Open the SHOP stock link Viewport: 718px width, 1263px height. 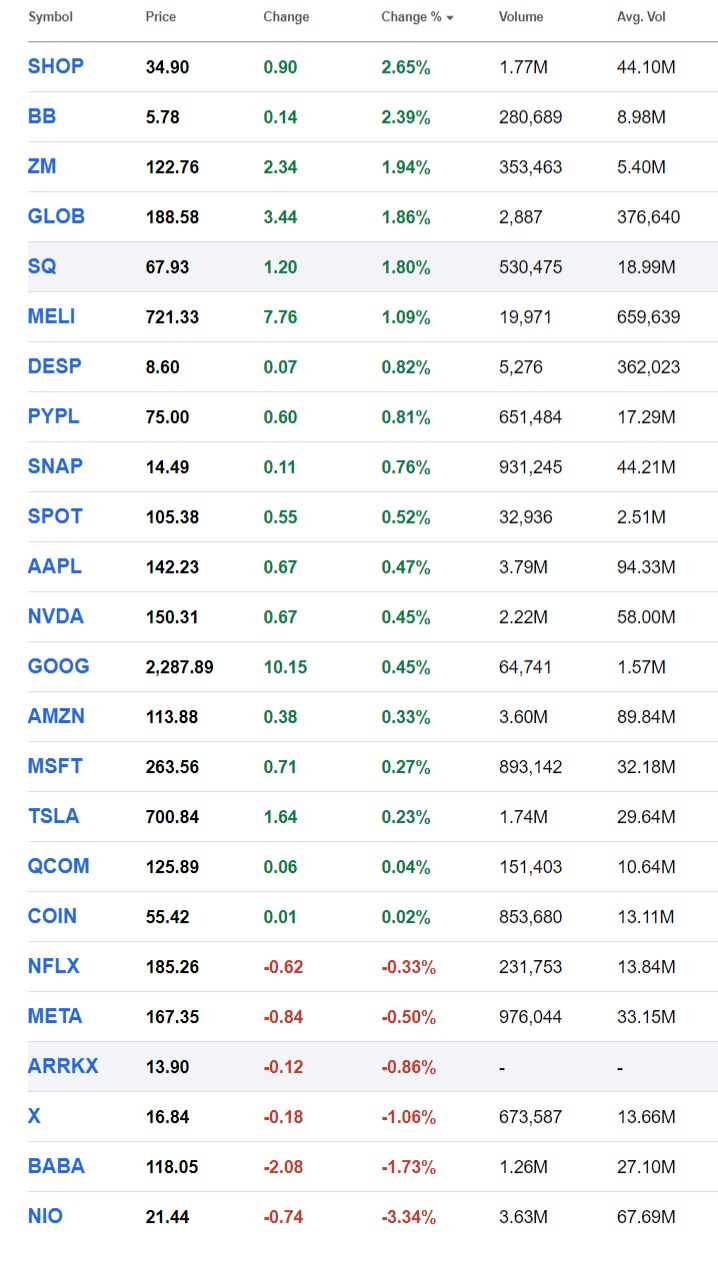[x=56, y=67]
